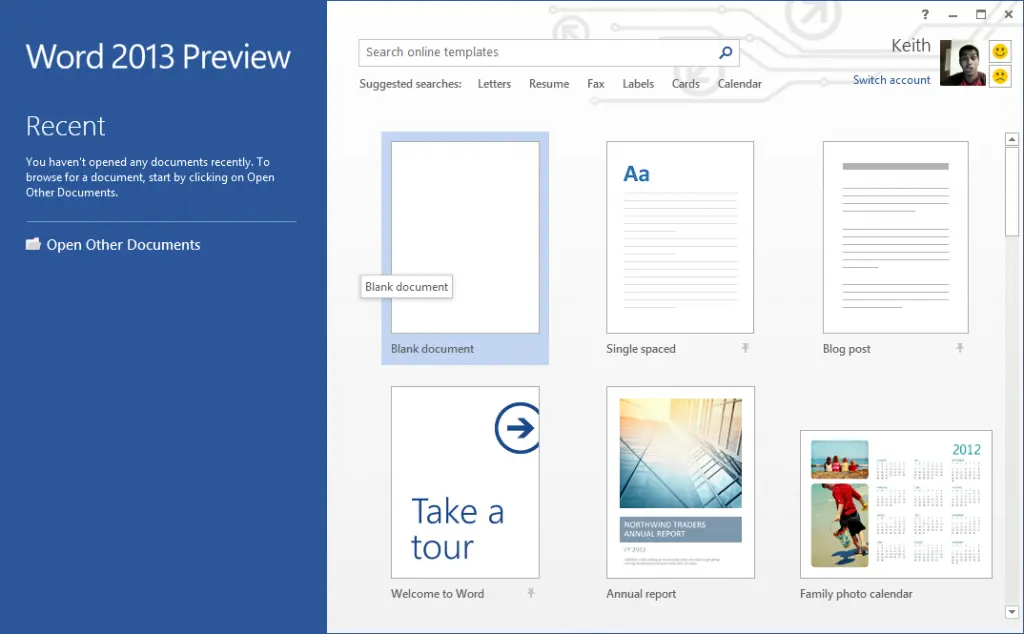Click the Family photo calendar label

click(x=856, y=594)
